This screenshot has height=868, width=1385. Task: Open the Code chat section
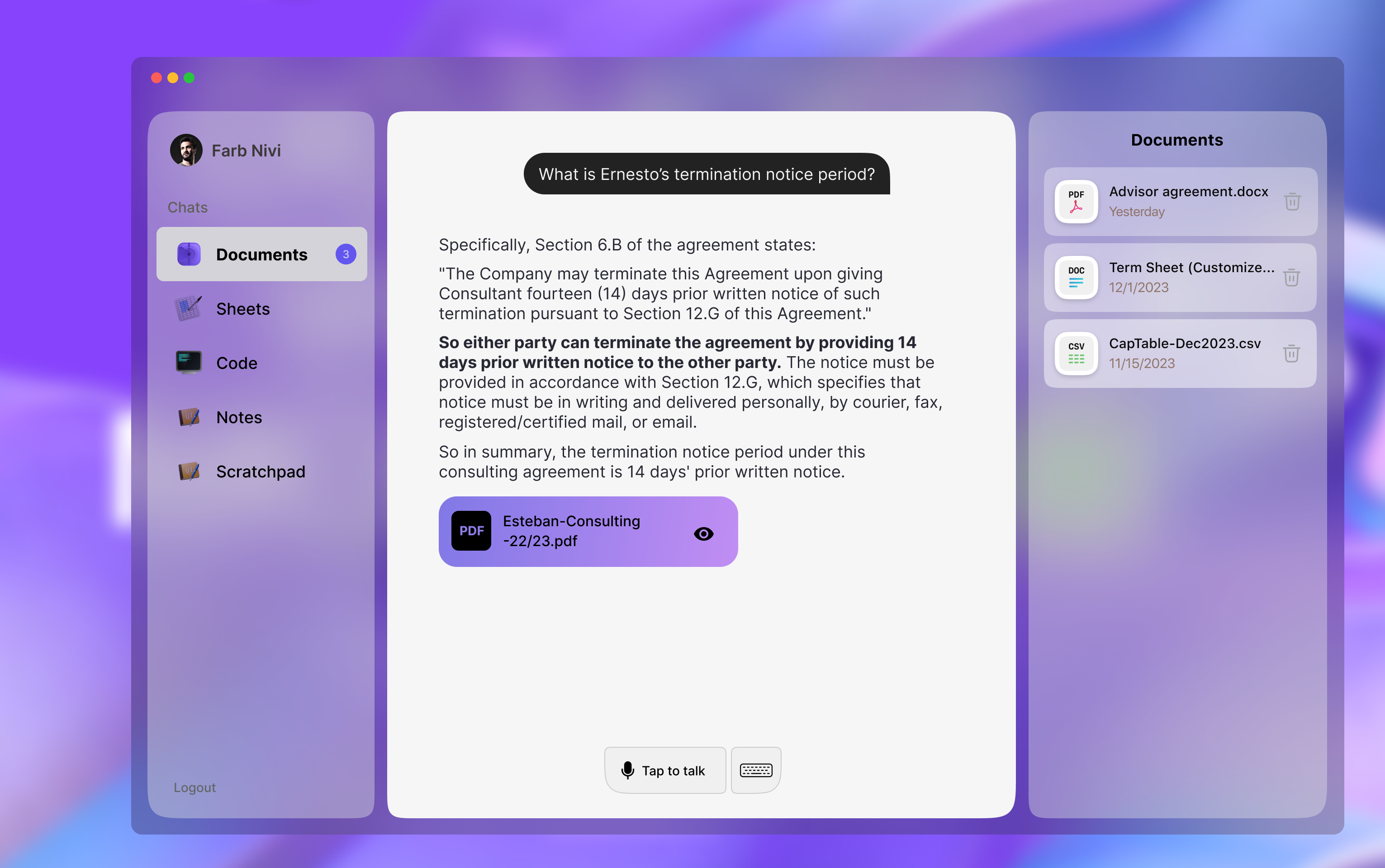coord(236,362)
